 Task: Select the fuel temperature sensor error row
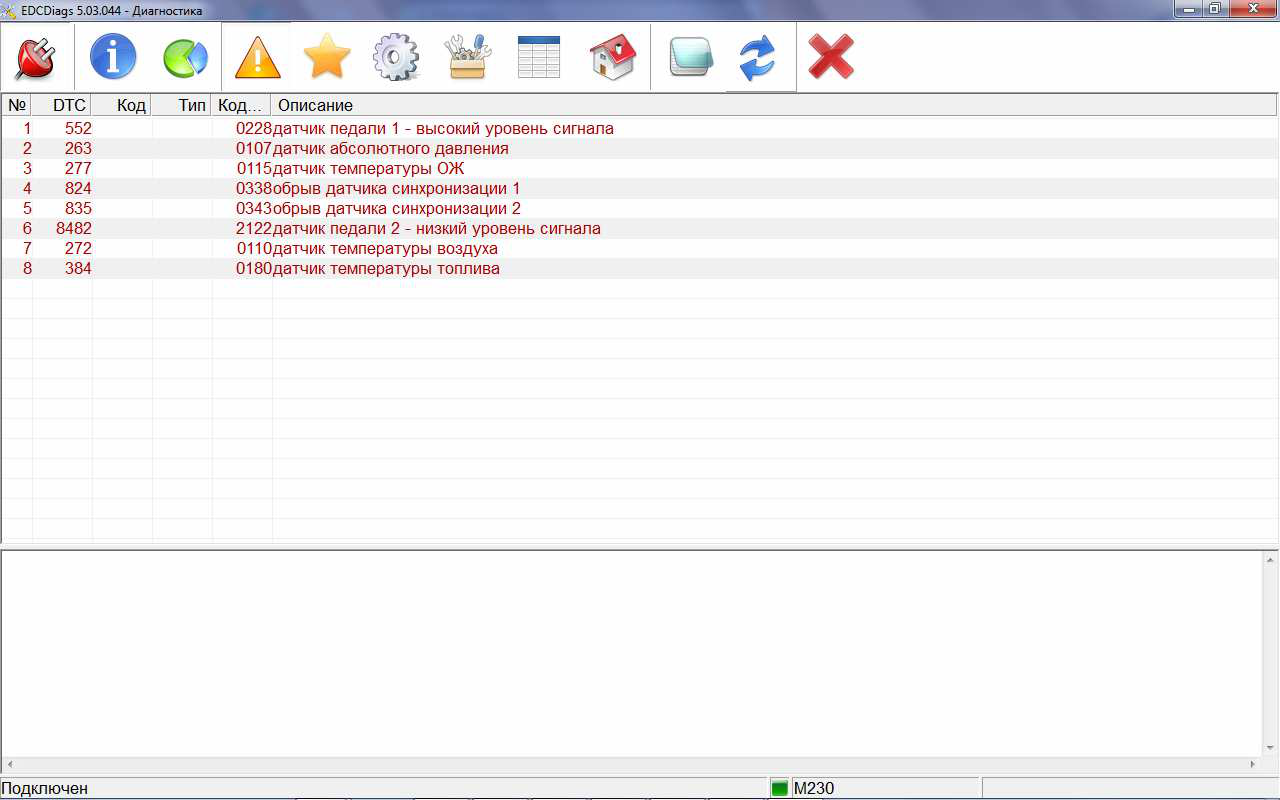386,269
